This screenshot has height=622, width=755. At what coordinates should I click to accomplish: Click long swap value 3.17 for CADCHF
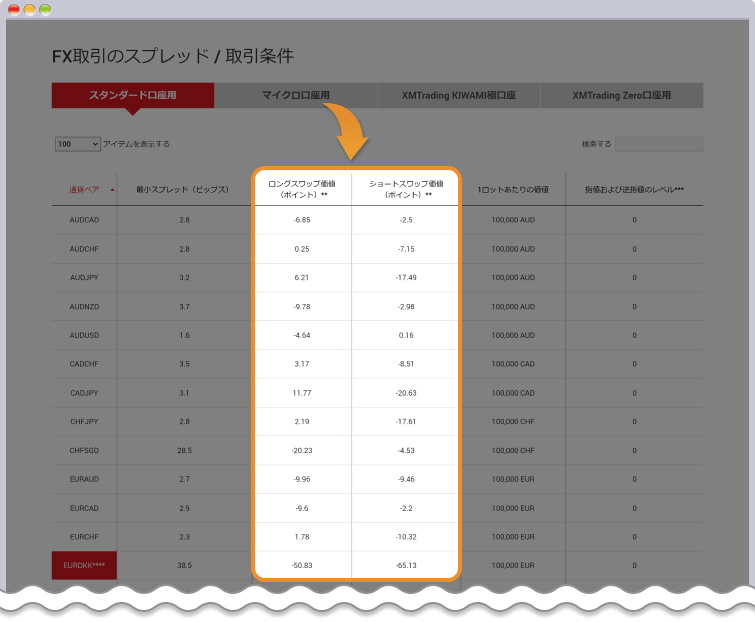[302, 364]
